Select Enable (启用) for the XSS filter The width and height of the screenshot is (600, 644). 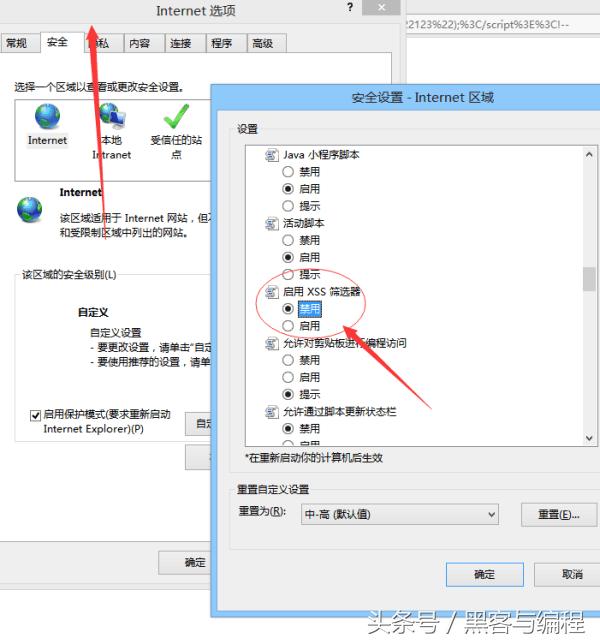(288, 326)
